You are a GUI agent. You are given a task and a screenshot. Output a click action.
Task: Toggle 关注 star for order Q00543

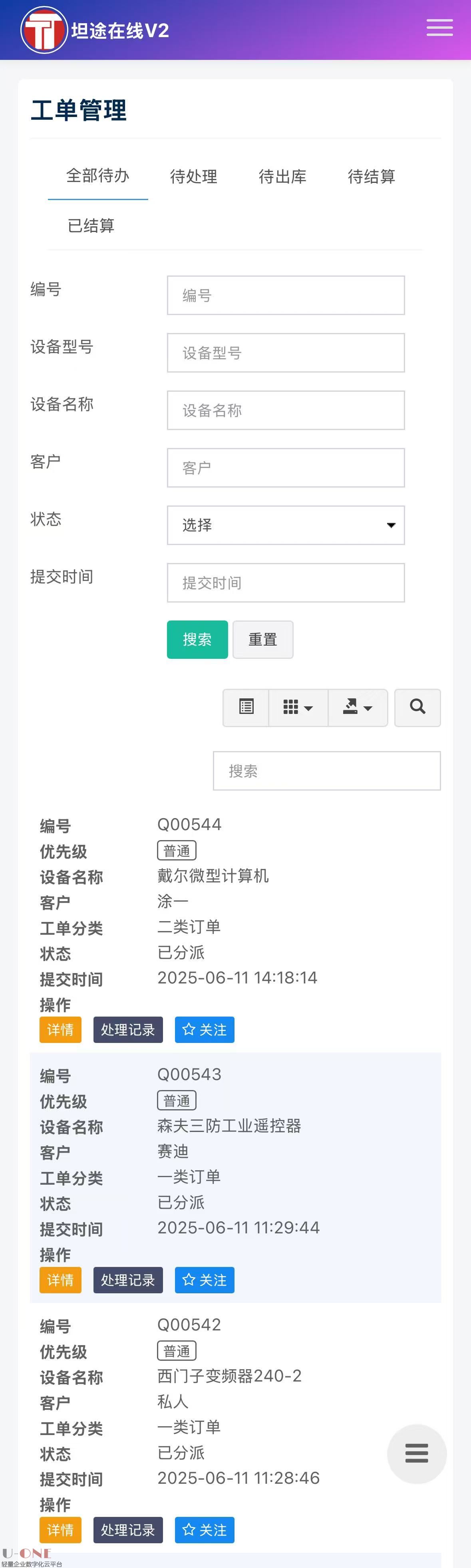205,1280
